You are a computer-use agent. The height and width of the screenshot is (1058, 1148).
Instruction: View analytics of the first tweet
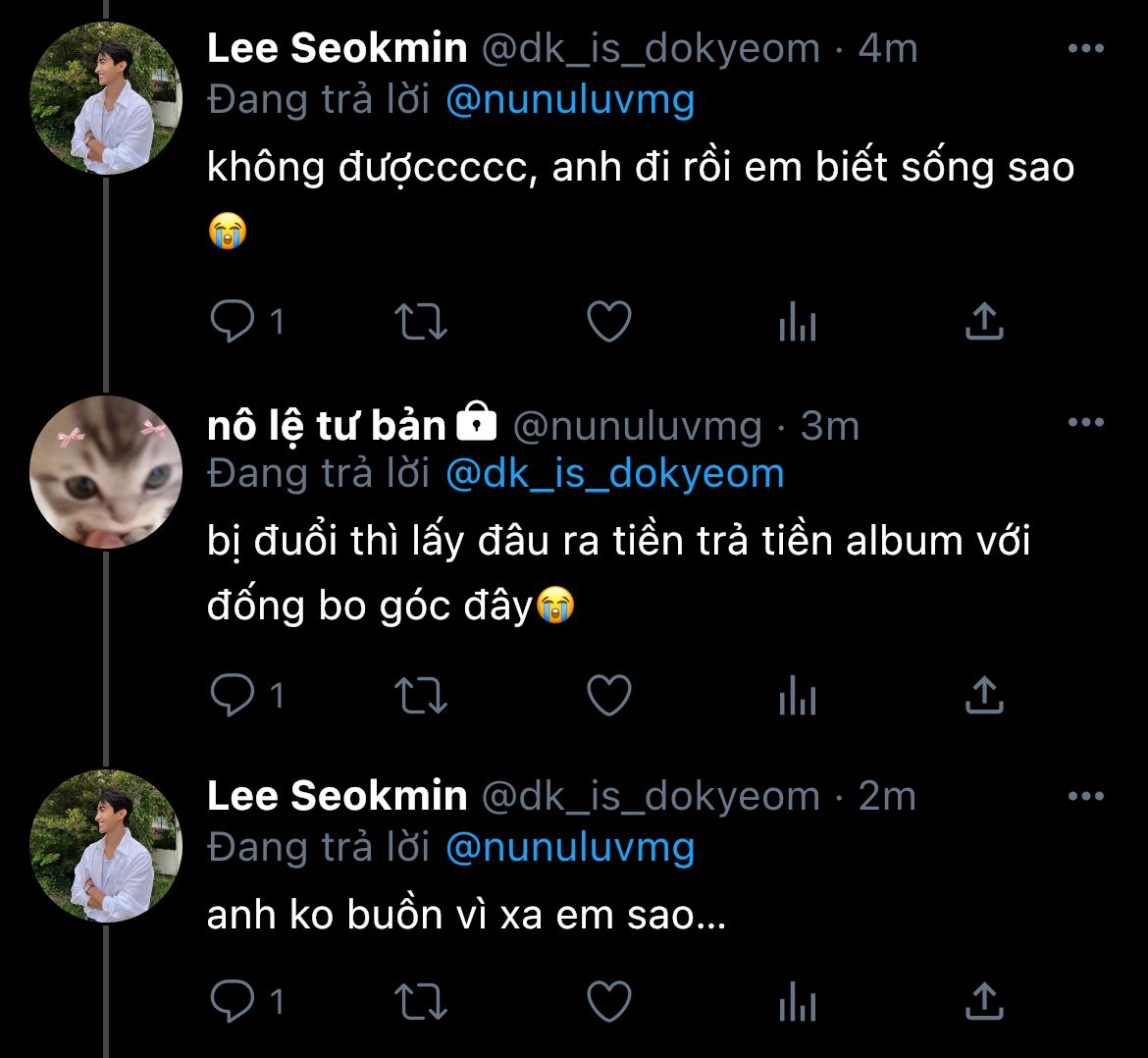pos(797,321)
